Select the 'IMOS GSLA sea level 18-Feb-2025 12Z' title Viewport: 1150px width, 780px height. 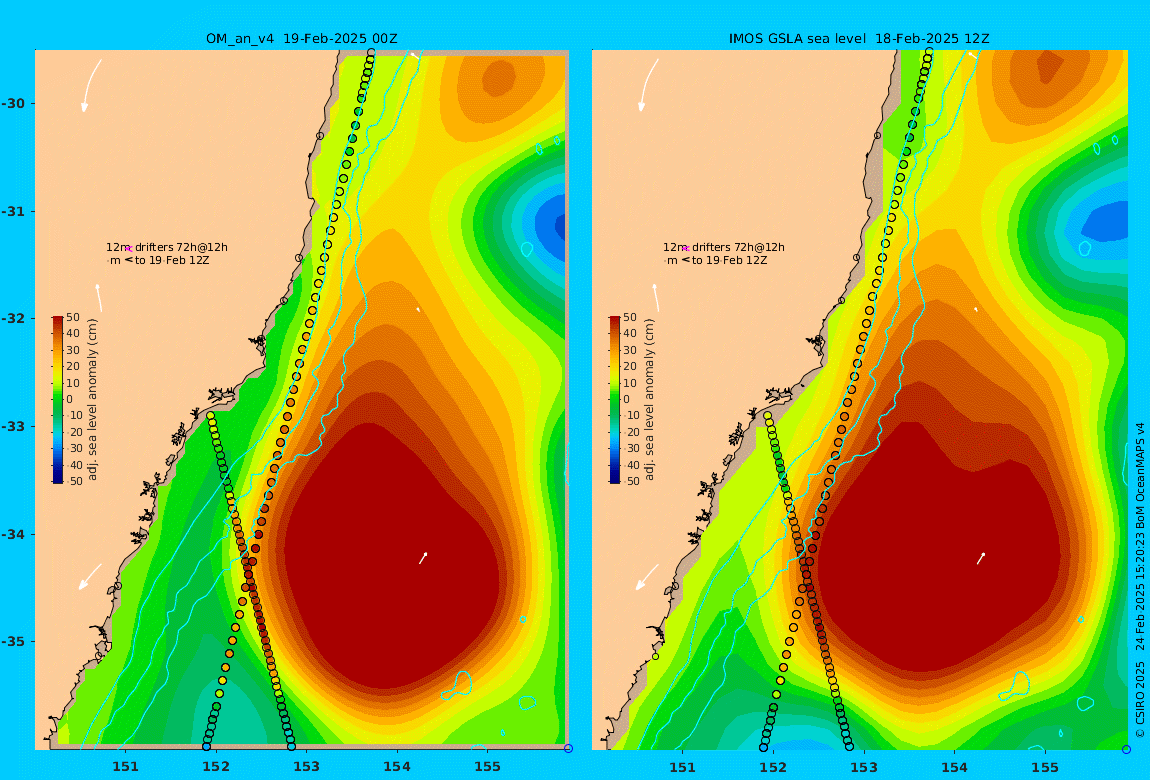pyautogui.click(x=859, y=39)
